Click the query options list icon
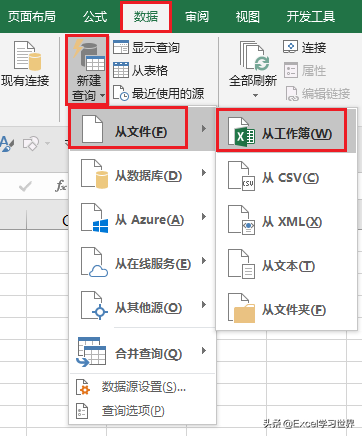362x436 pixels. [82, 411]
